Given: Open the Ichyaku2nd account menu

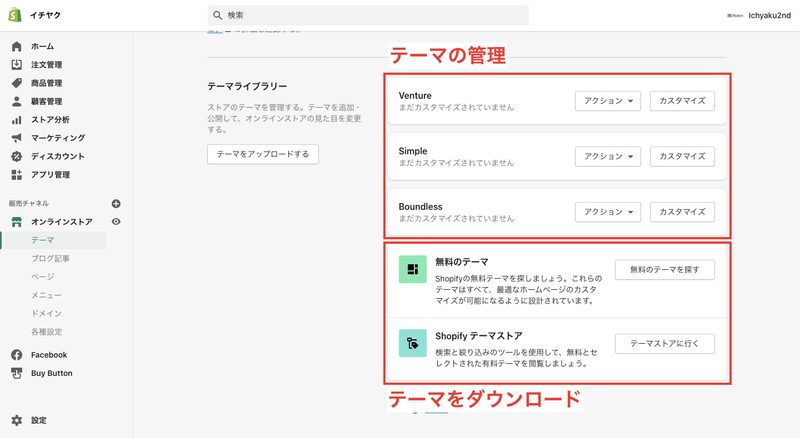Looking at the screenshot, I should point(759,16).
